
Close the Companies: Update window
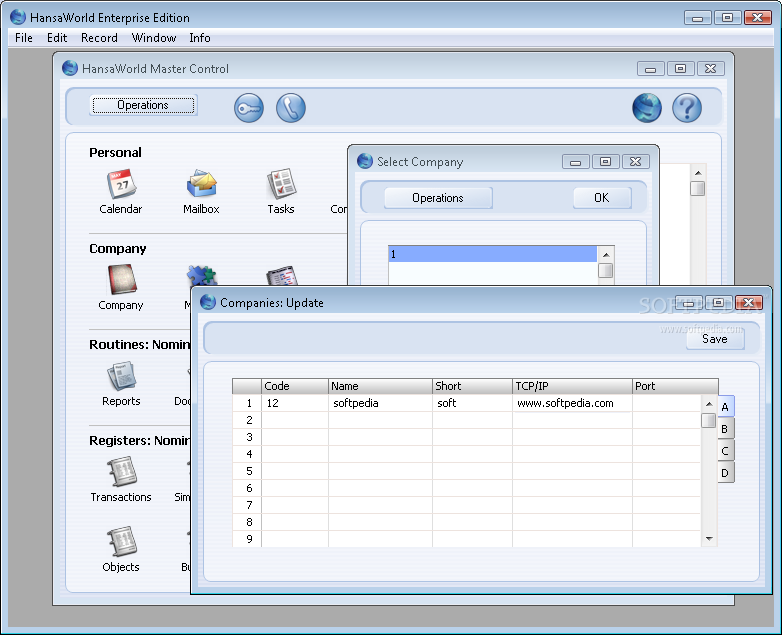click(x=749, y=303)
